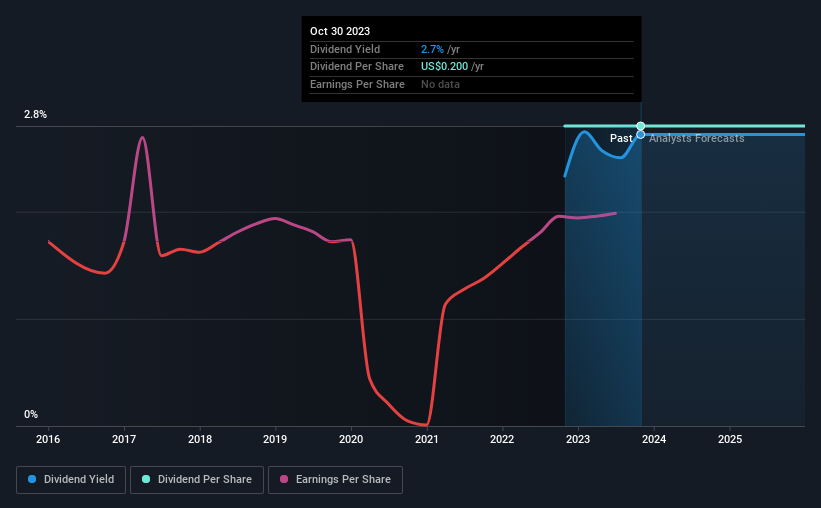
Task: Click the 'No data' earnings value
Action: tap(440, 84)
